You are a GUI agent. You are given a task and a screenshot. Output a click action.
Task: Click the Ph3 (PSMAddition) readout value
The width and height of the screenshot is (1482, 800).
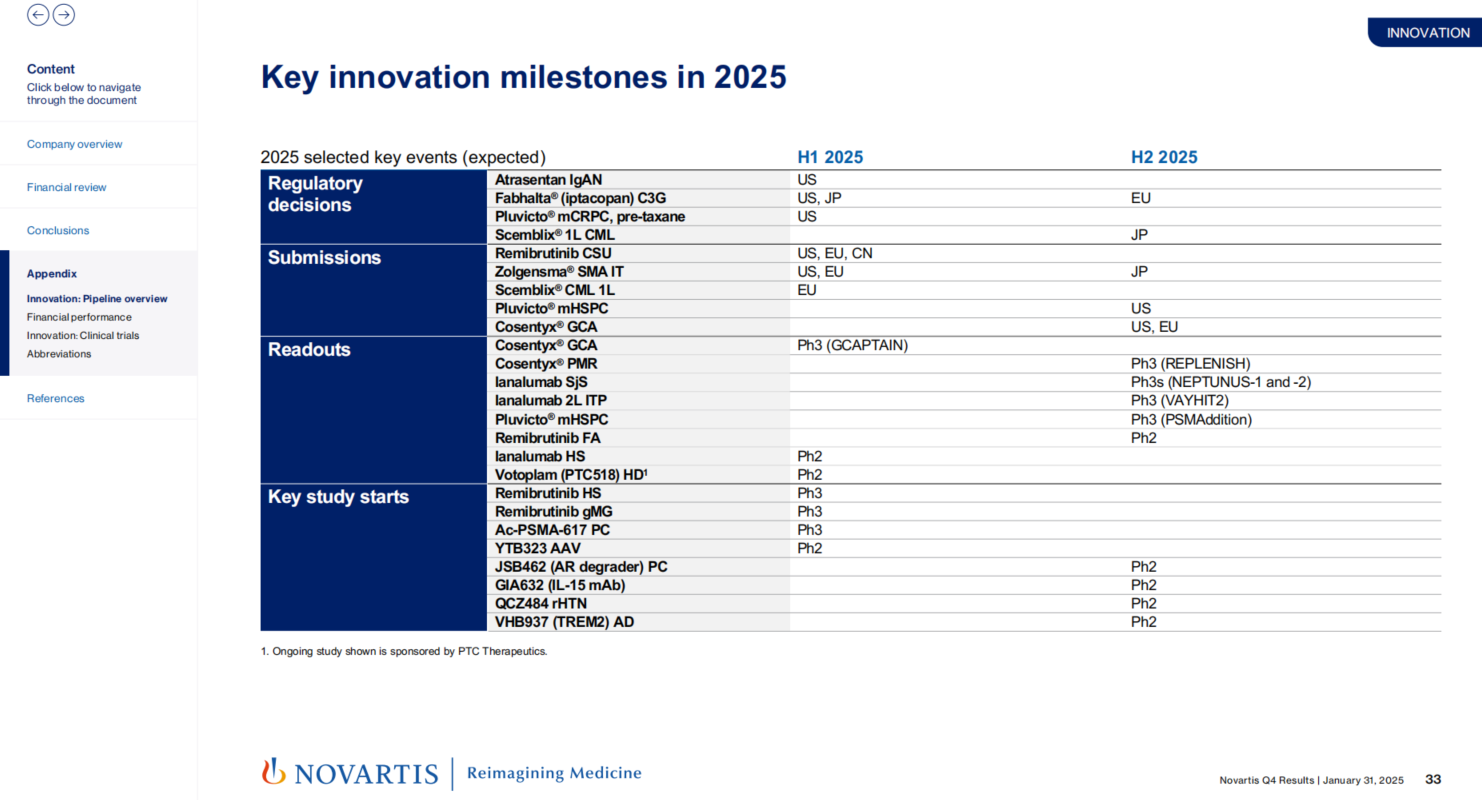click(1191, 419)
